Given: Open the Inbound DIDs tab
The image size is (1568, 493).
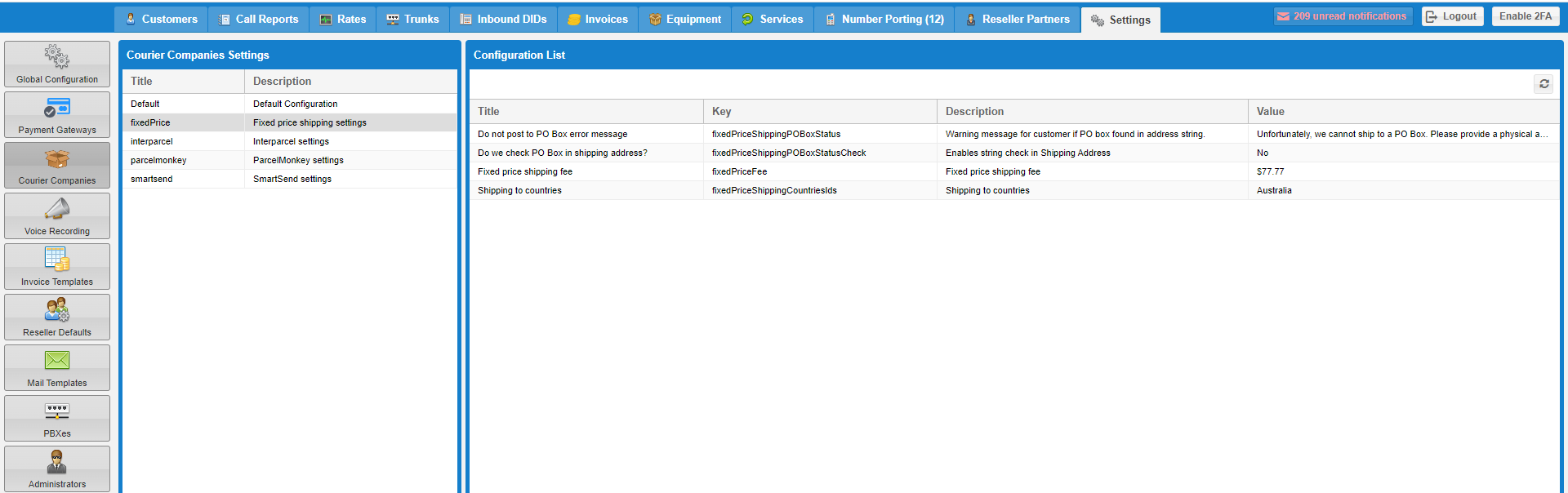Looking at the screenshot, I should point(503,19).
